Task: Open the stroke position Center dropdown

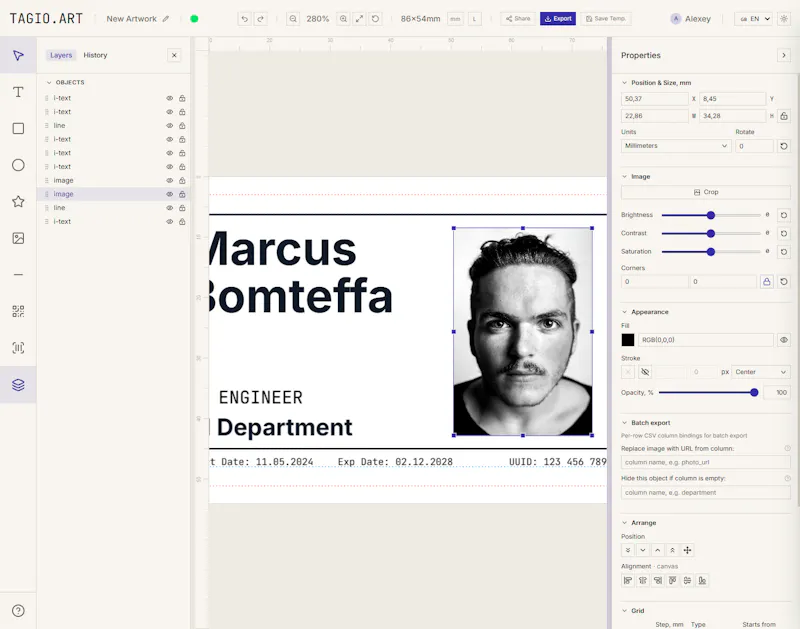Action: pos(761,372)
